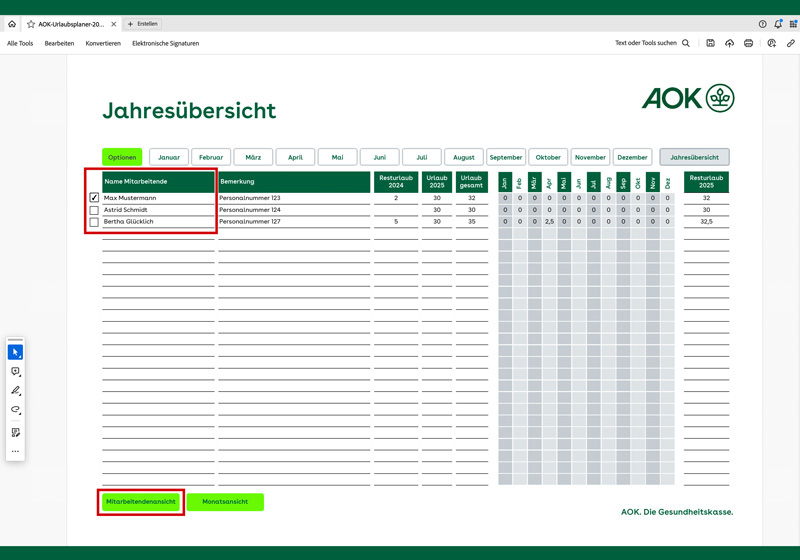The image size is (800, 560).
Task: Click Urlaub gesamt value 35
Action: [x=471, y=221]
